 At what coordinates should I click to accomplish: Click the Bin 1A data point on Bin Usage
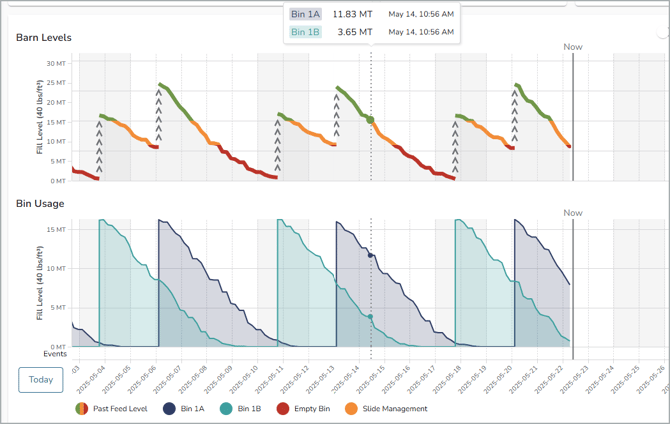pyautogui.click(x=371, y=255)
